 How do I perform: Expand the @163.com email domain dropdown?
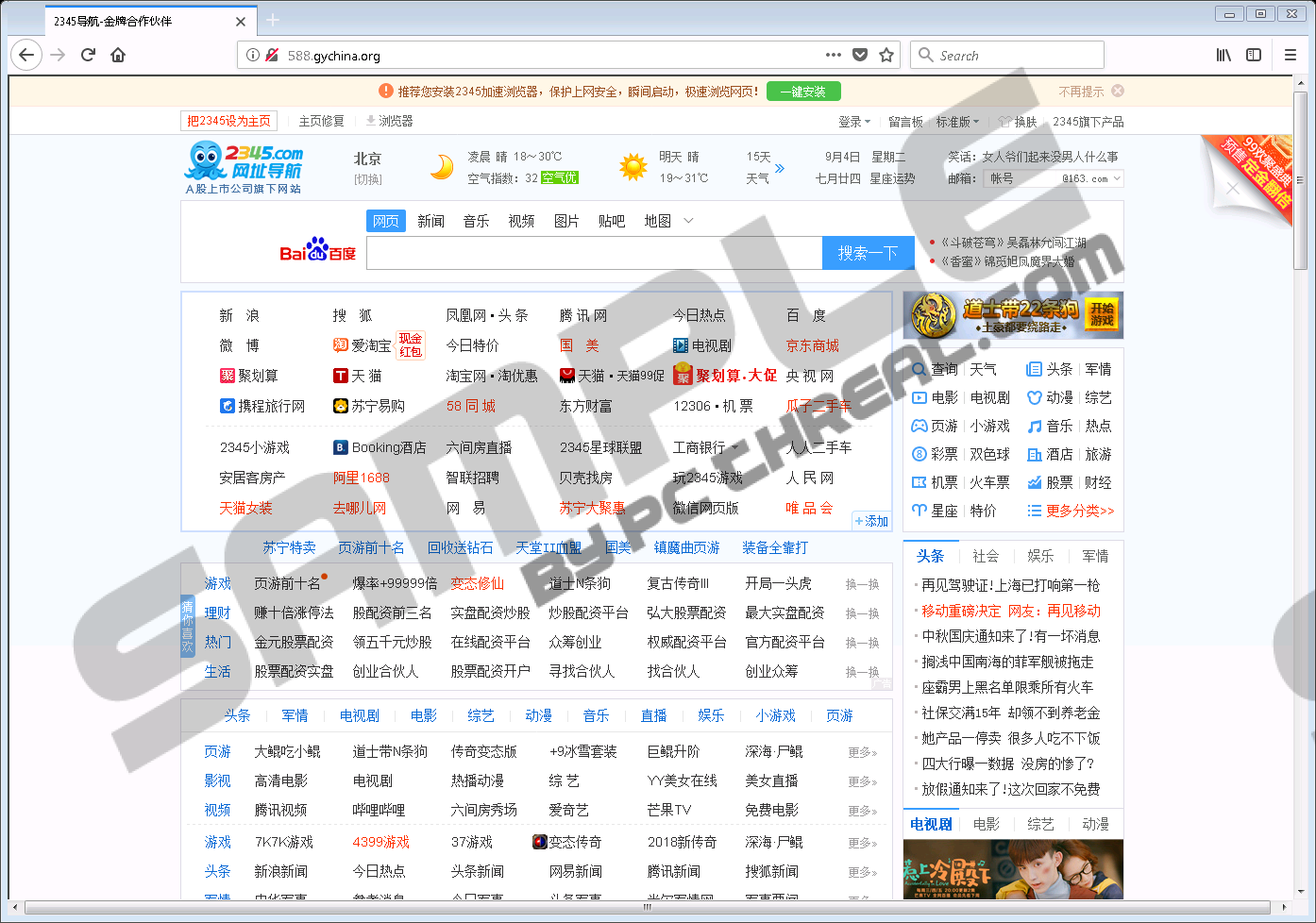click(1118, 178)
